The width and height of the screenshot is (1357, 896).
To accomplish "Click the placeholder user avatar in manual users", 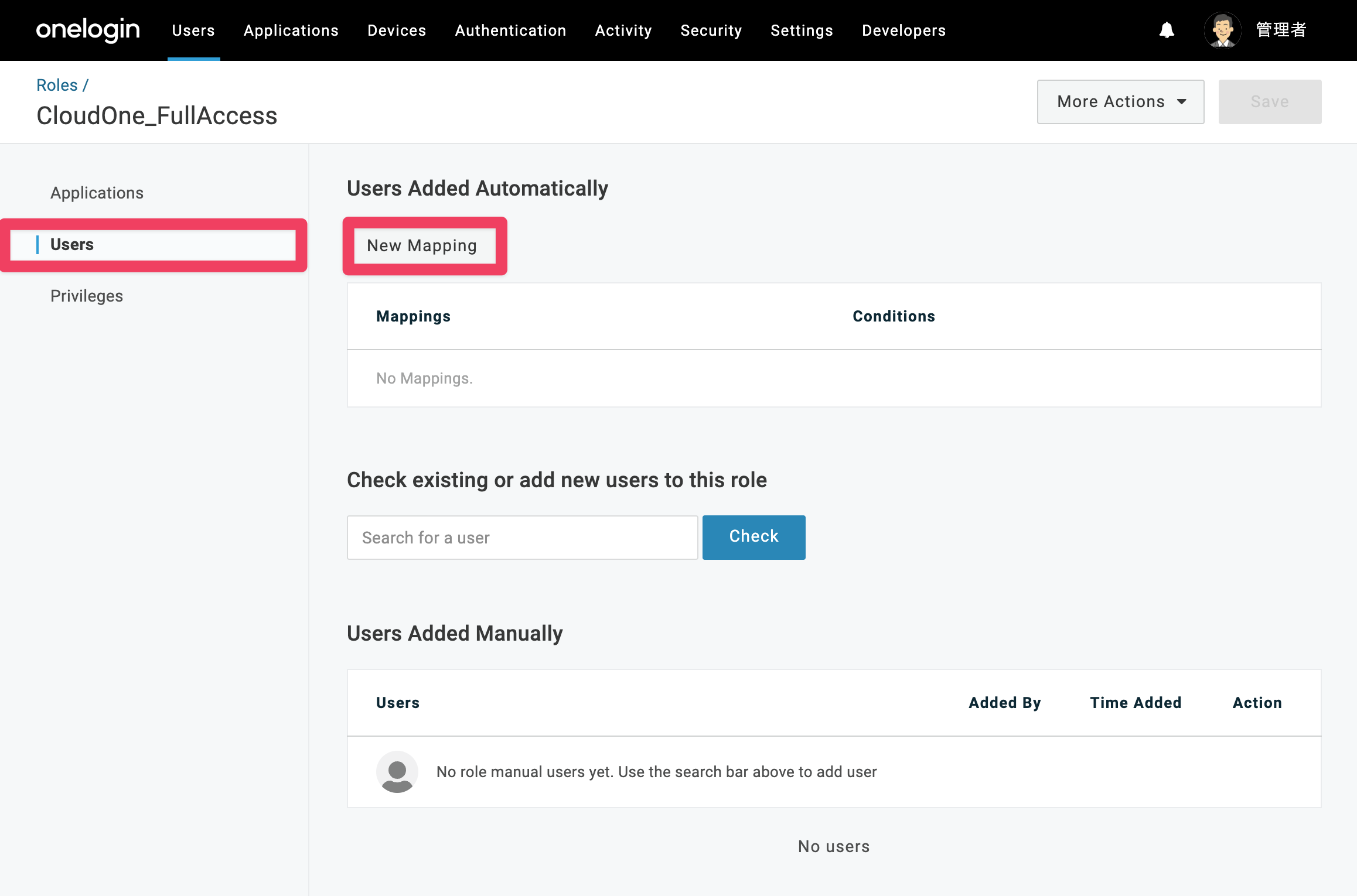I will (397, 772).
